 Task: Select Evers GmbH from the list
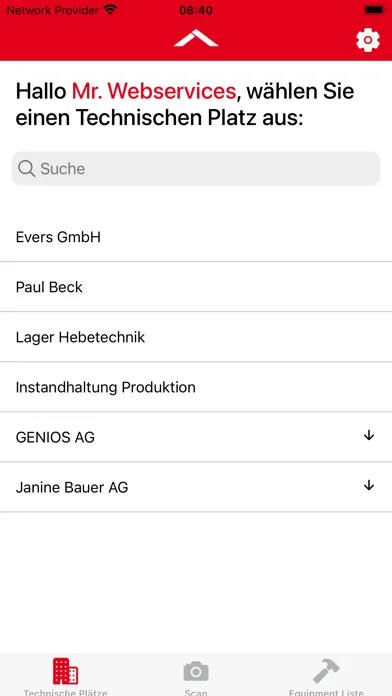196,237
